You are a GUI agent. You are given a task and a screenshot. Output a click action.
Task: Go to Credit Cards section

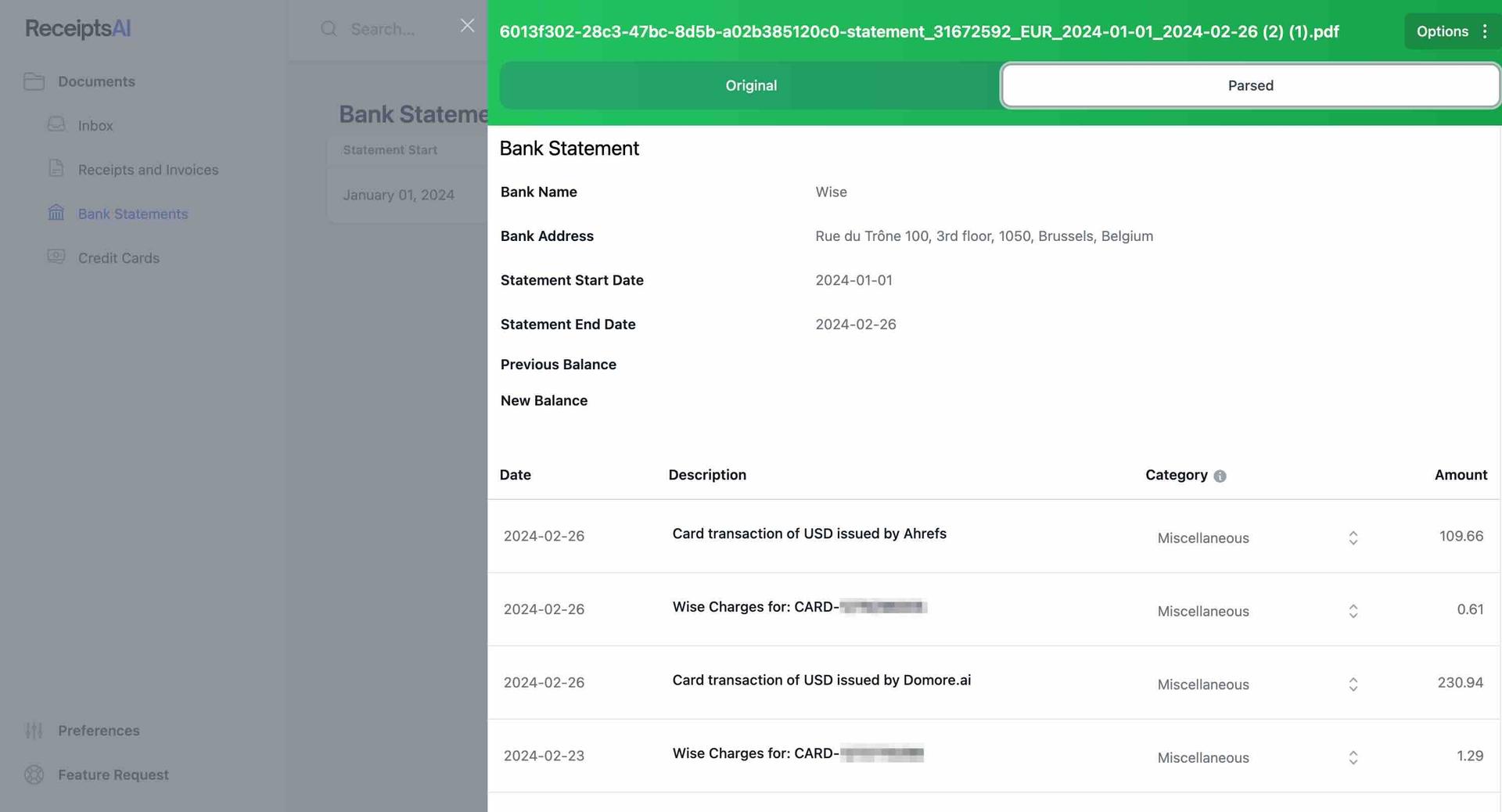coord(119,258)
